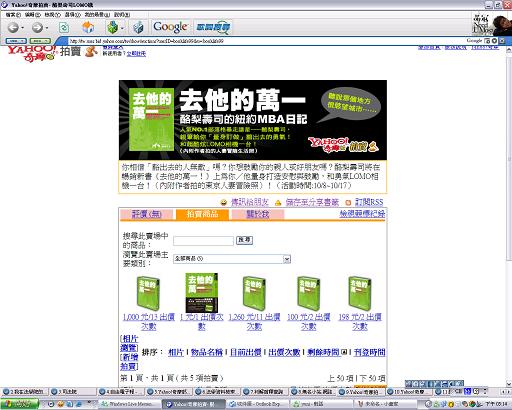This screenshot has height=410, width=512.
Task: Switch to browser tab numbered 3
Action: 73,392
